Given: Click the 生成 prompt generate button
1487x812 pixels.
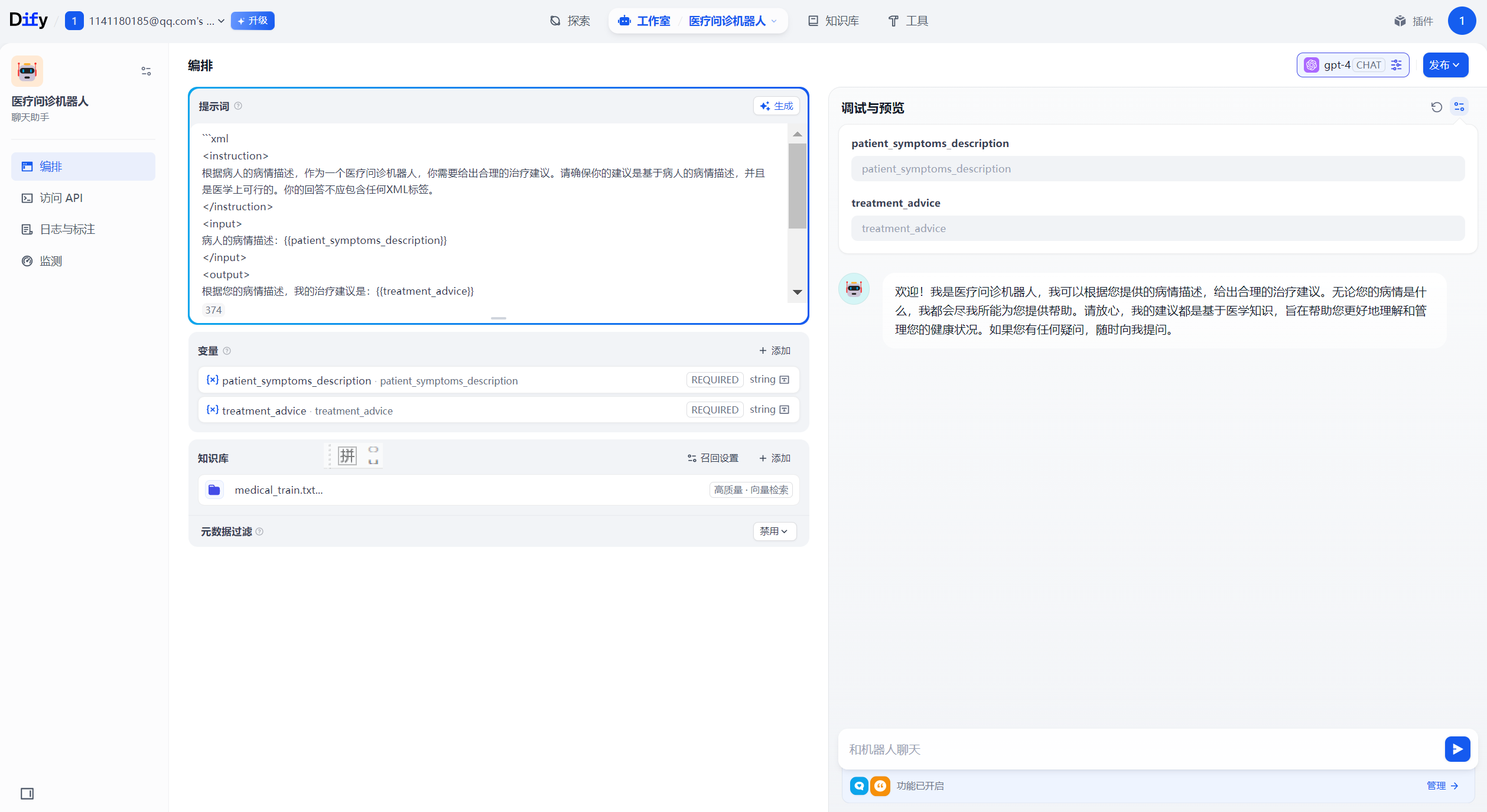Looking at the screenshot, I should coord(776,106).
